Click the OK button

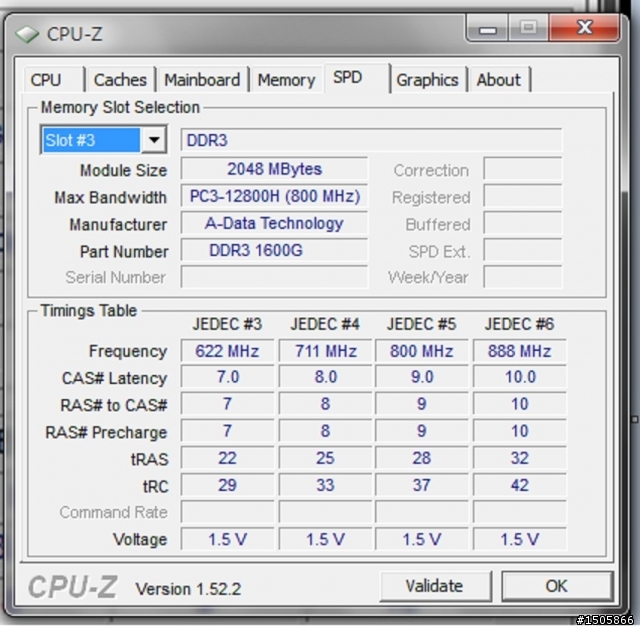tap(557, 586)
